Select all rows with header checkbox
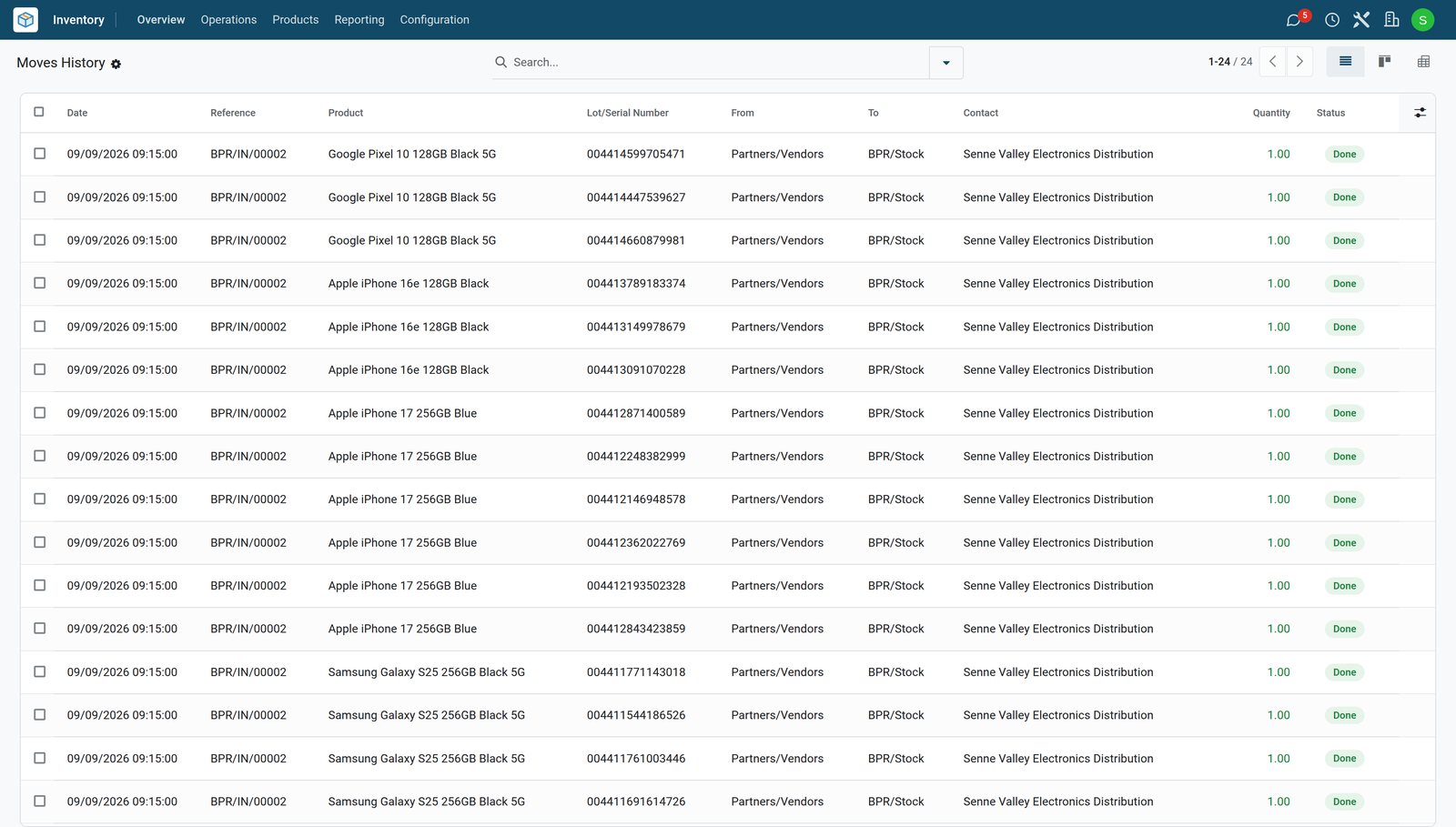The width and height of the screenshot is (1456, 827). [x=39, y=112]
